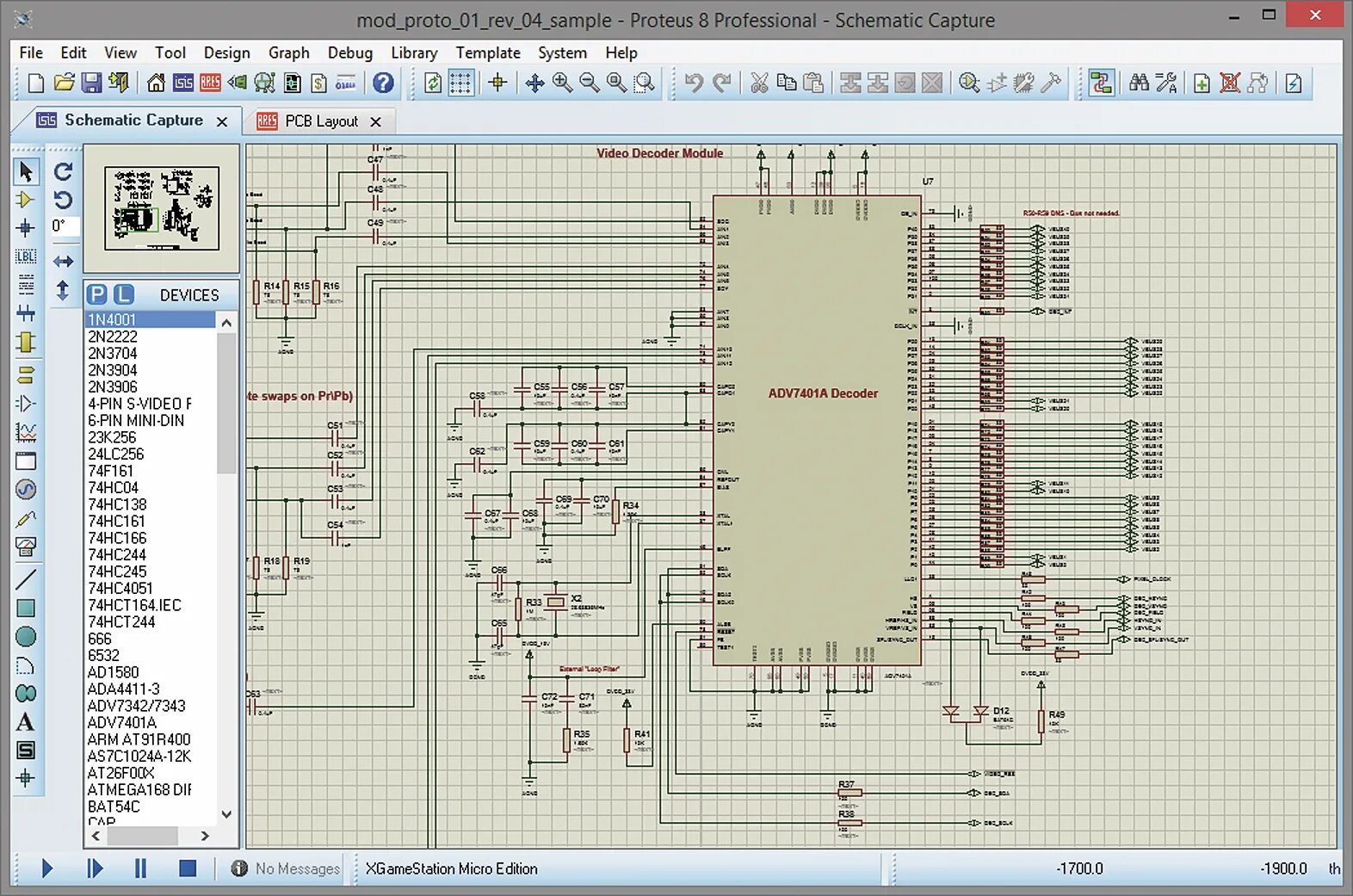The width and height of the screenshot is (1353, 896).
Task: Click the rotate clockwise icon
Action: (x=63, y=171)
